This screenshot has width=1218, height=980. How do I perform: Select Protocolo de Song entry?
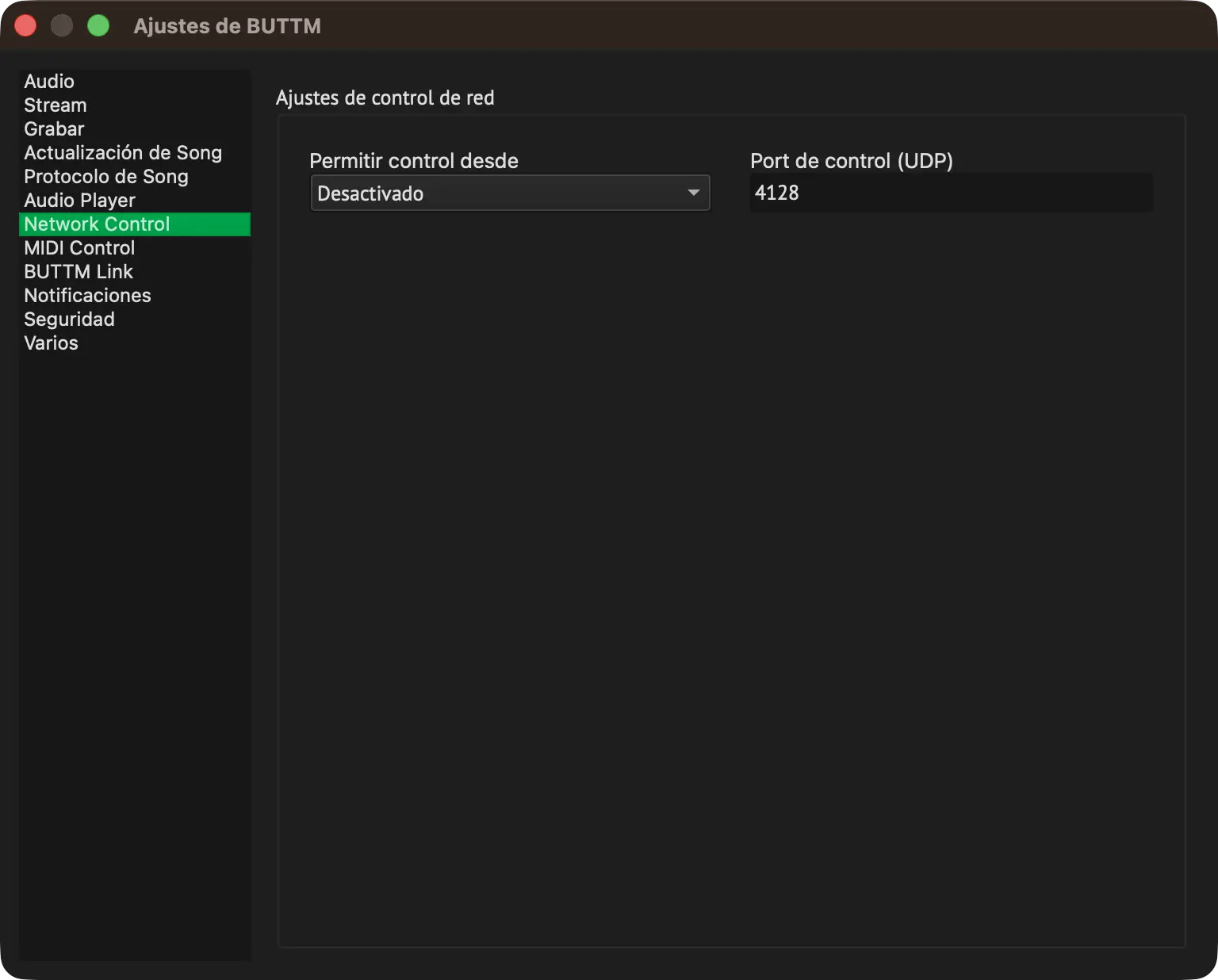134,176
